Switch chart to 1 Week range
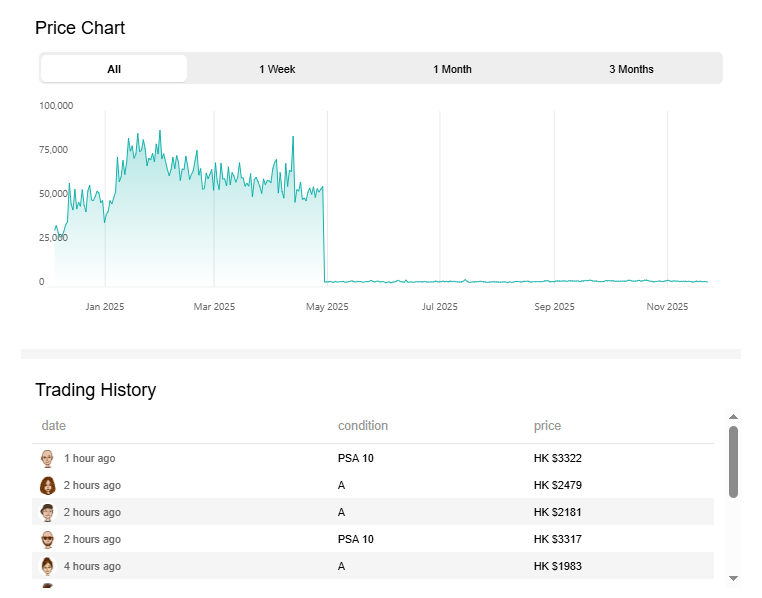 point(277,68)
